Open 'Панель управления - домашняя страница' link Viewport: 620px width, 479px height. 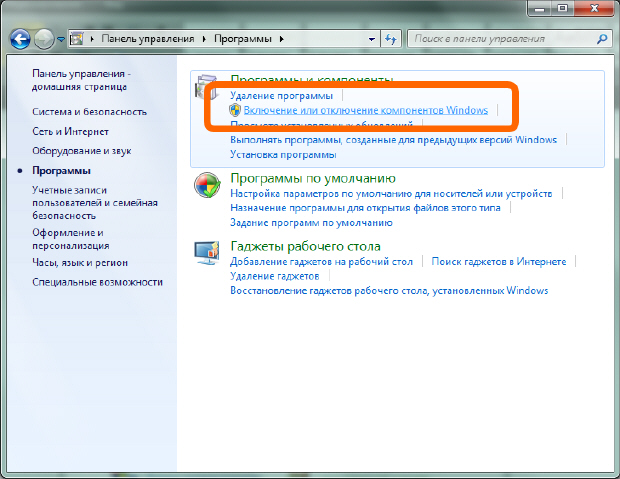[x=81, y=80]
